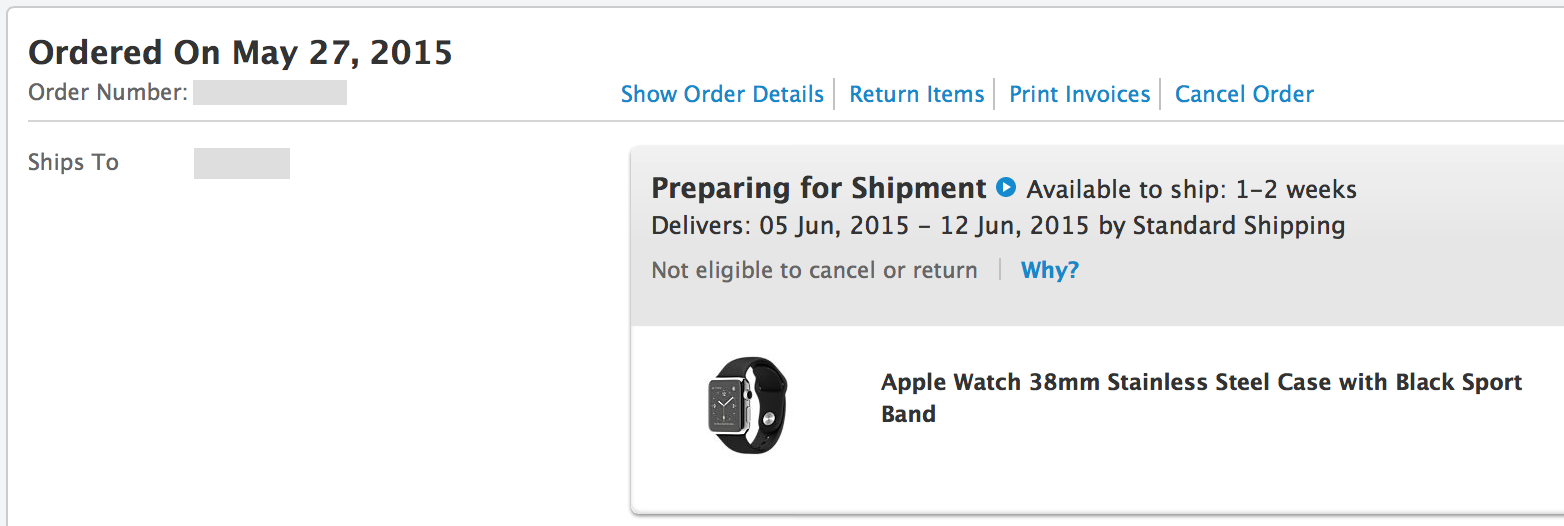Click the Apple Watch product thumbnail
1564x526 pixels.
tap(748, 405)
